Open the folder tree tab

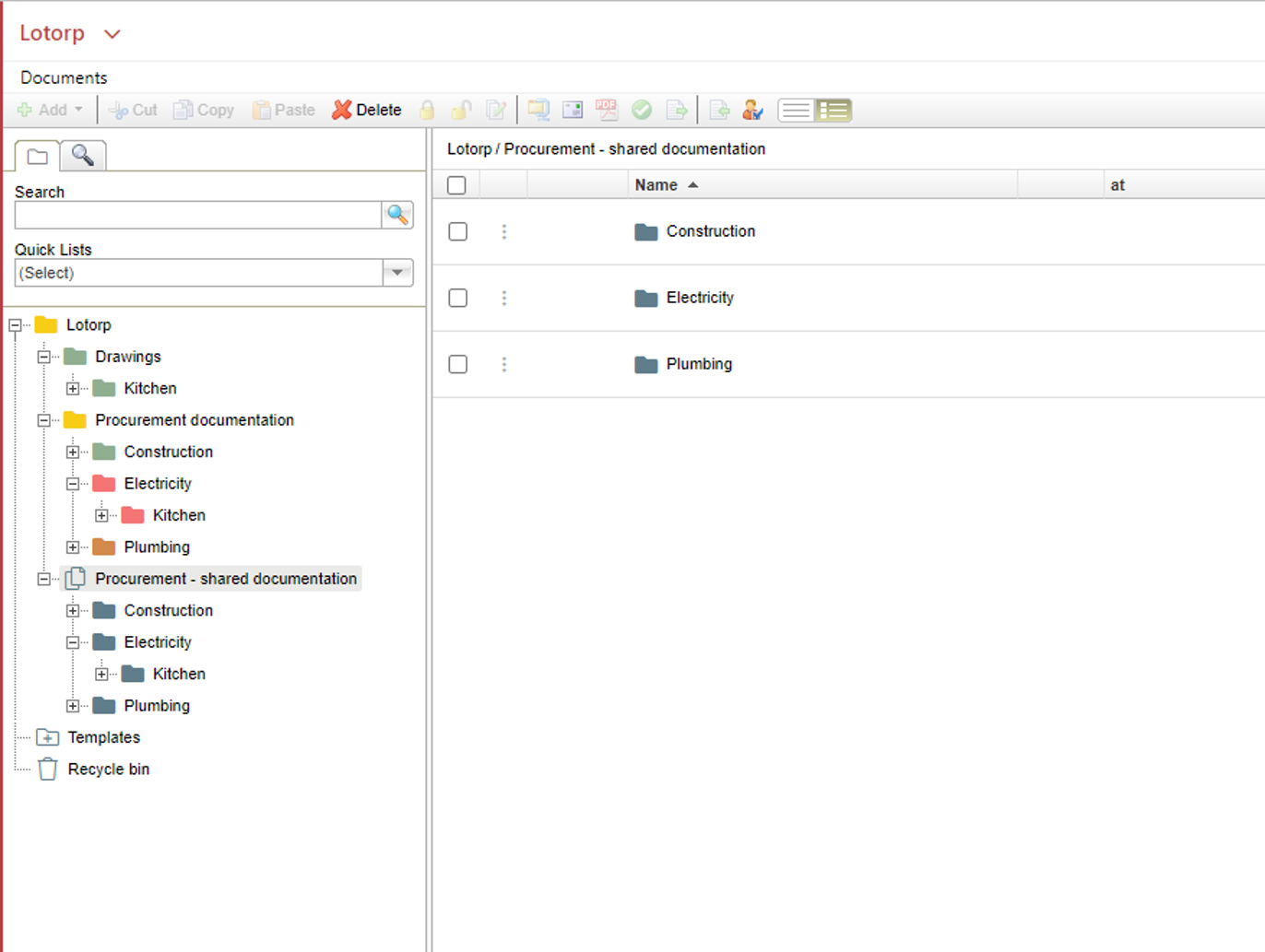tap(38, 157)
